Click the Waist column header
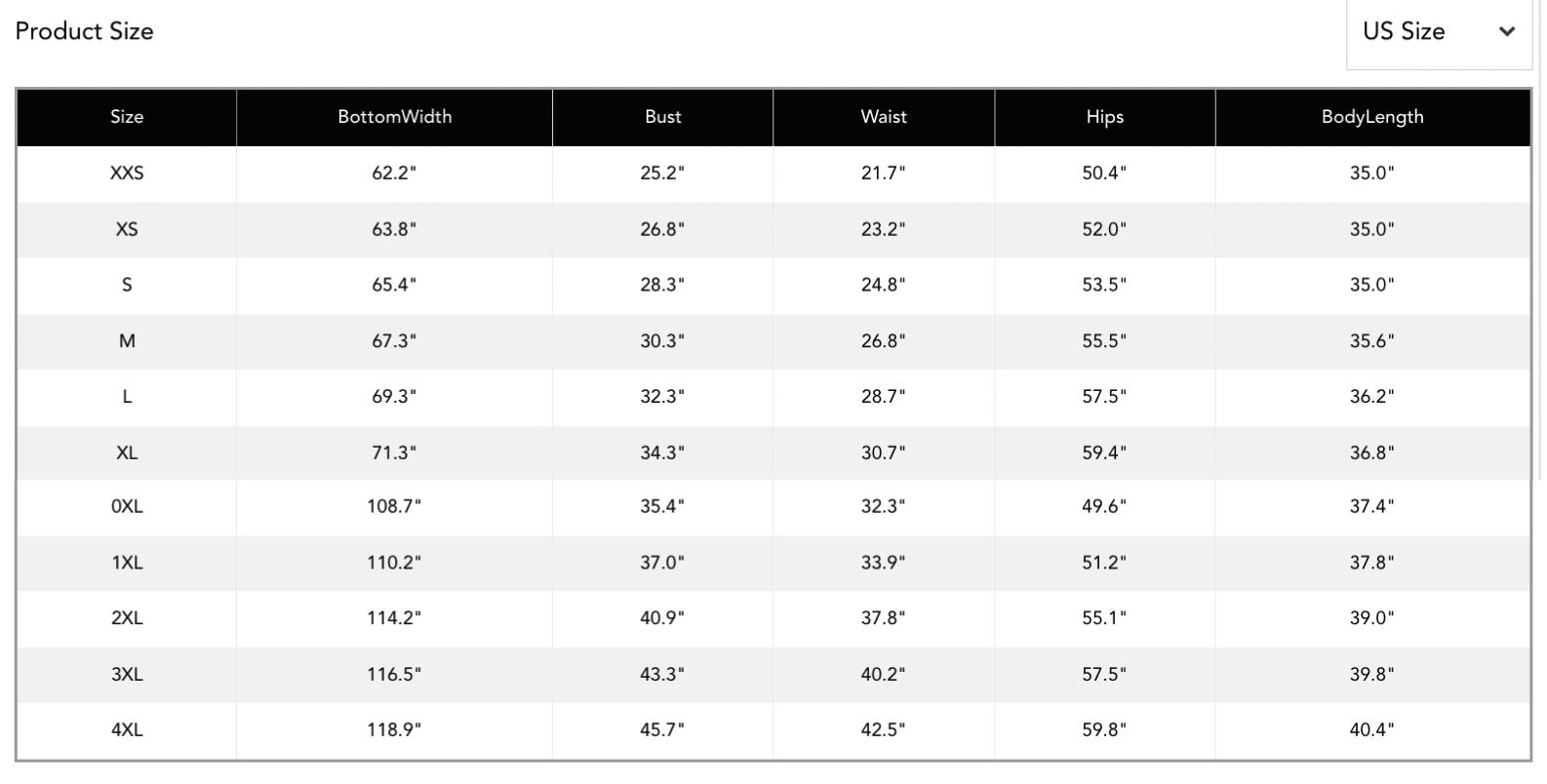This screenshot has width=1547, height=784. point(883,117)
